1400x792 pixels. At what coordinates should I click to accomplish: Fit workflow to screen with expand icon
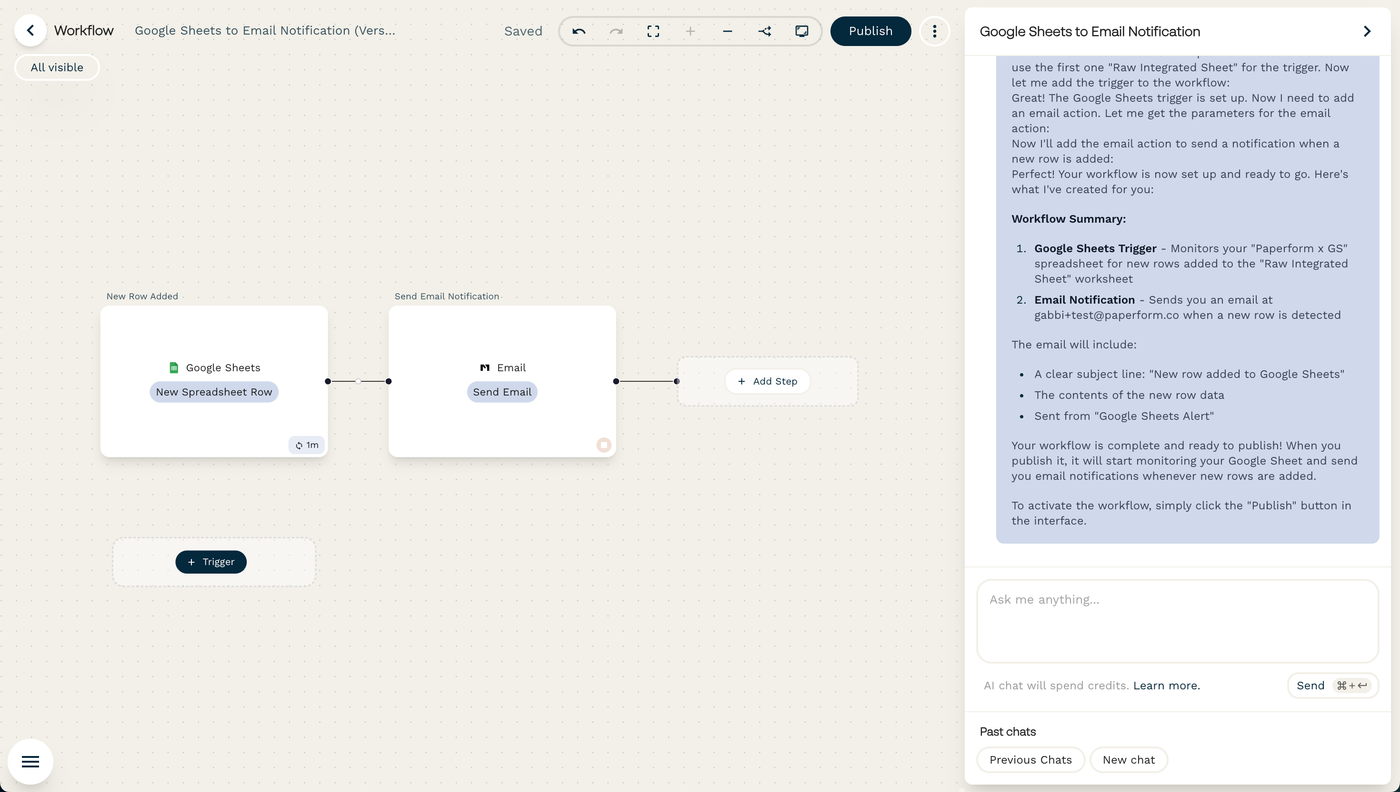pyautogui.click(x=653, y=31)
